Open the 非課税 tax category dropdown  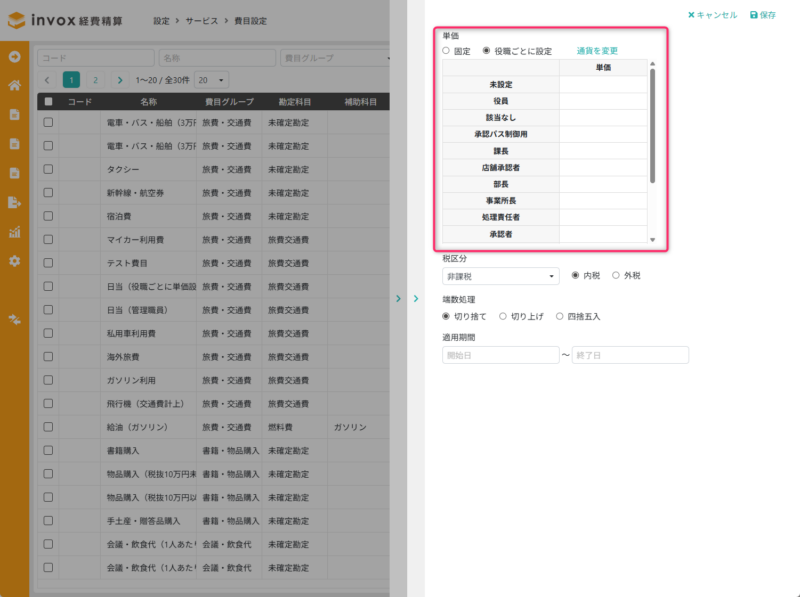[x=501, y=276]
